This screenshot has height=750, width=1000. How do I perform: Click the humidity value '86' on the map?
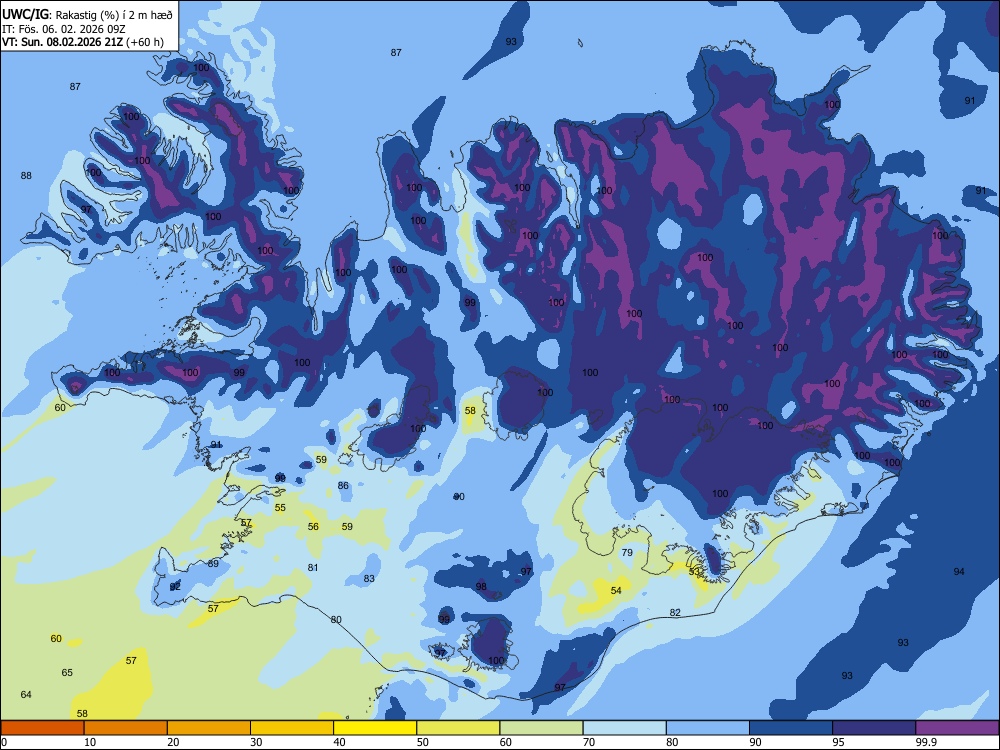pyautogui.click(x=343, y=485)
